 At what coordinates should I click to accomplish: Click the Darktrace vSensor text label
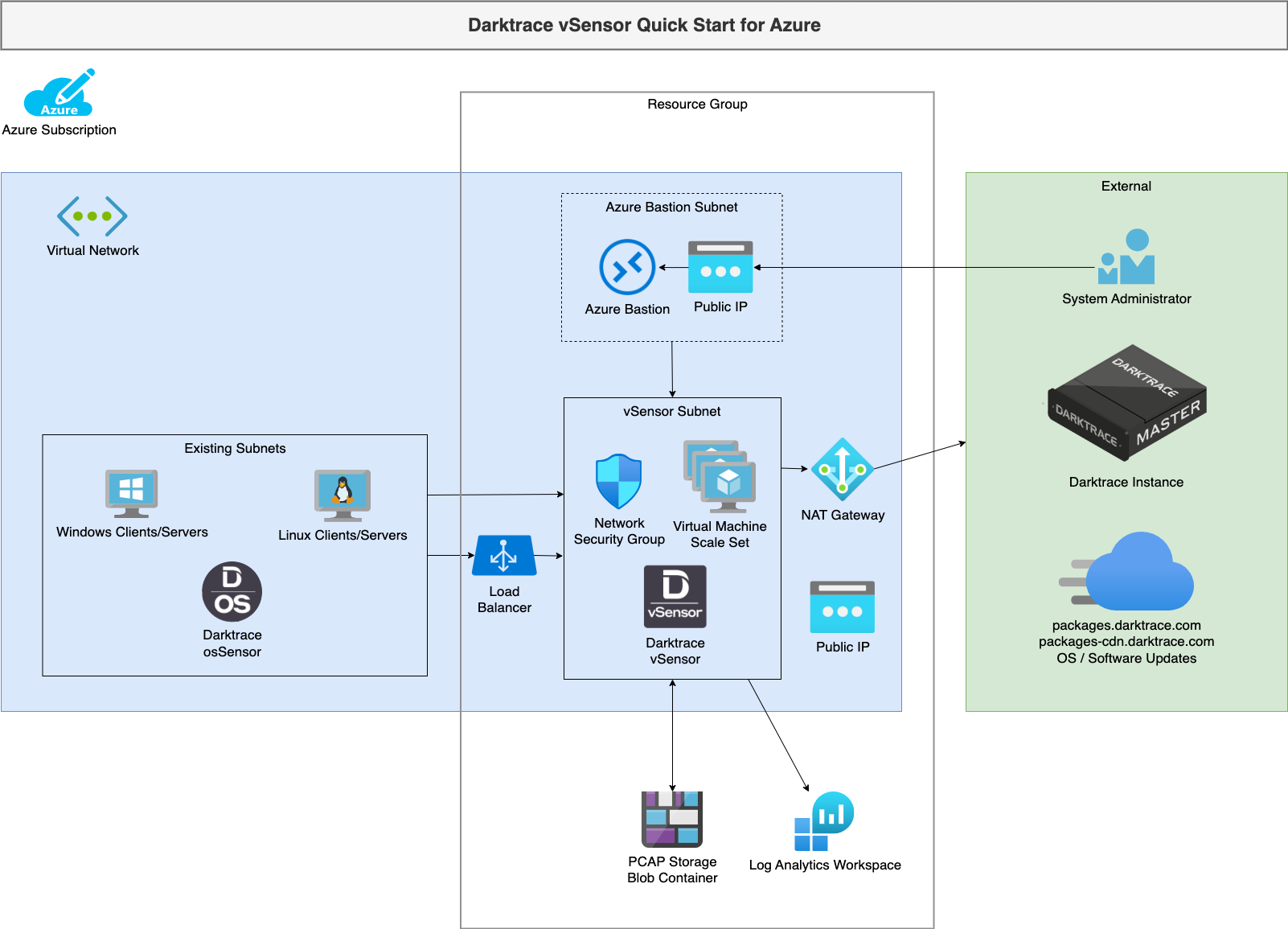(675, 651)
